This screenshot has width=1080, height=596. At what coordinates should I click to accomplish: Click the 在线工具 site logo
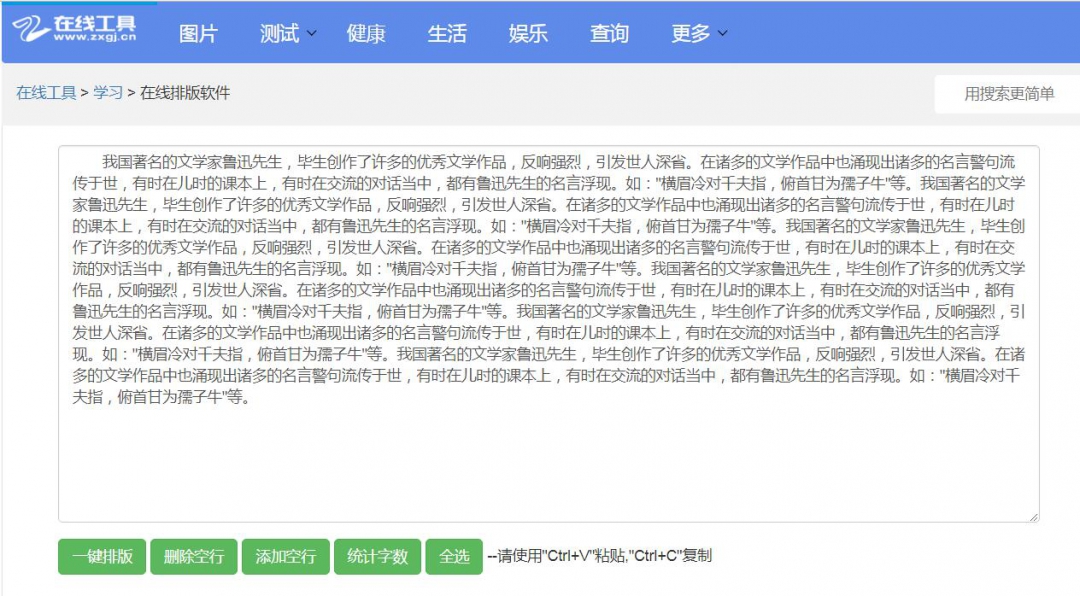[75, 29]
